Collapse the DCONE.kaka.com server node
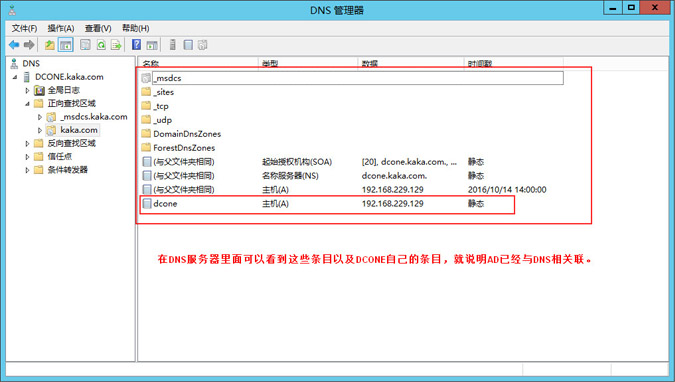This screenshot has width=675, height=382. pos(15,77)
